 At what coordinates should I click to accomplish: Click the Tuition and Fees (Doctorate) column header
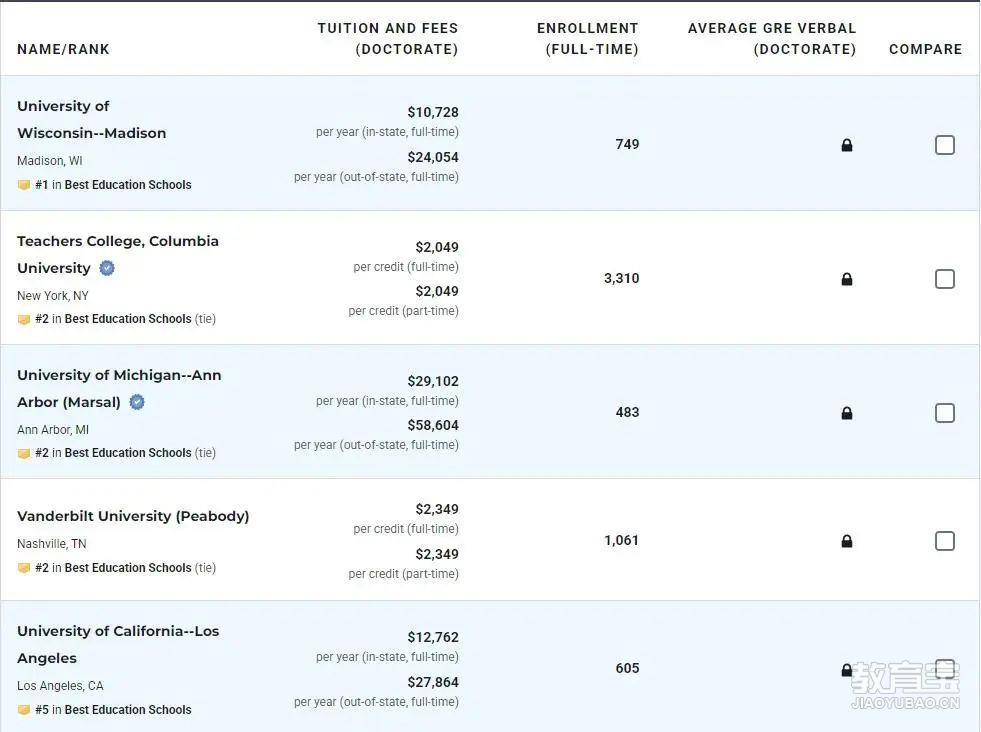pyautogui.click(x=387, y=39)
